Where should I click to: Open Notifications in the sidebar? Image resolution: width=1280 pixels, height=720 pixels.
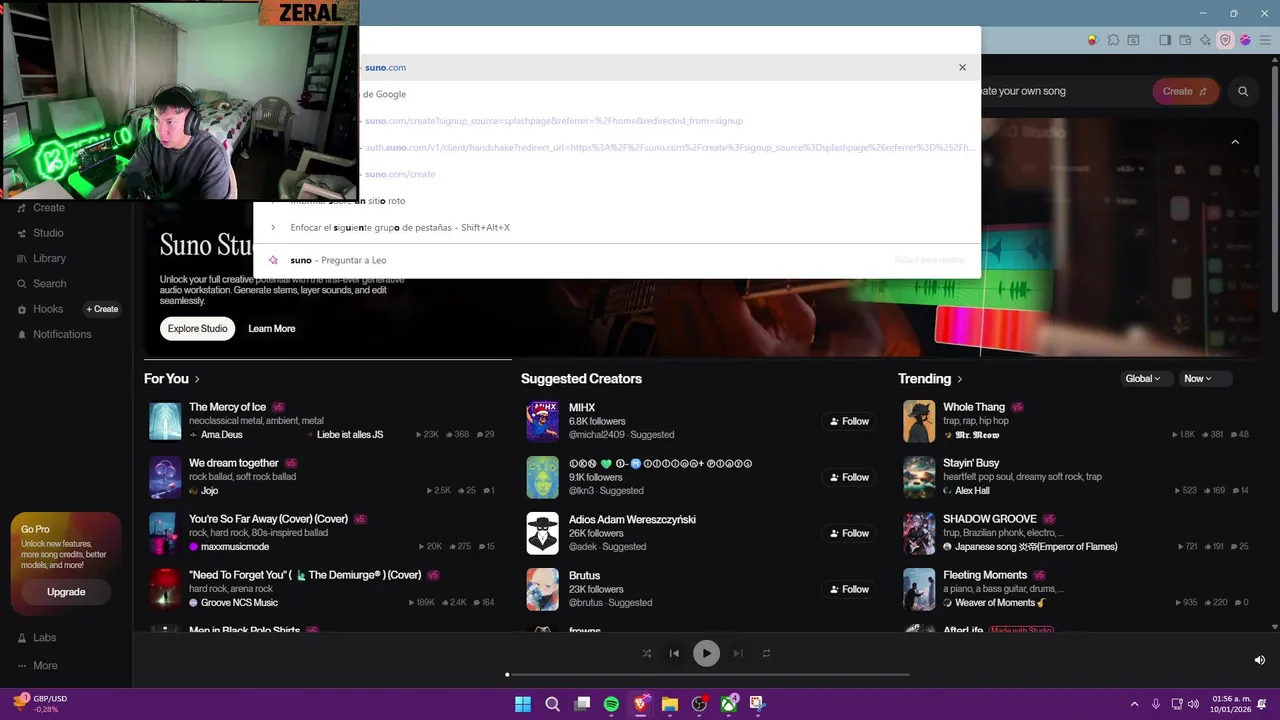pos(54,334)
